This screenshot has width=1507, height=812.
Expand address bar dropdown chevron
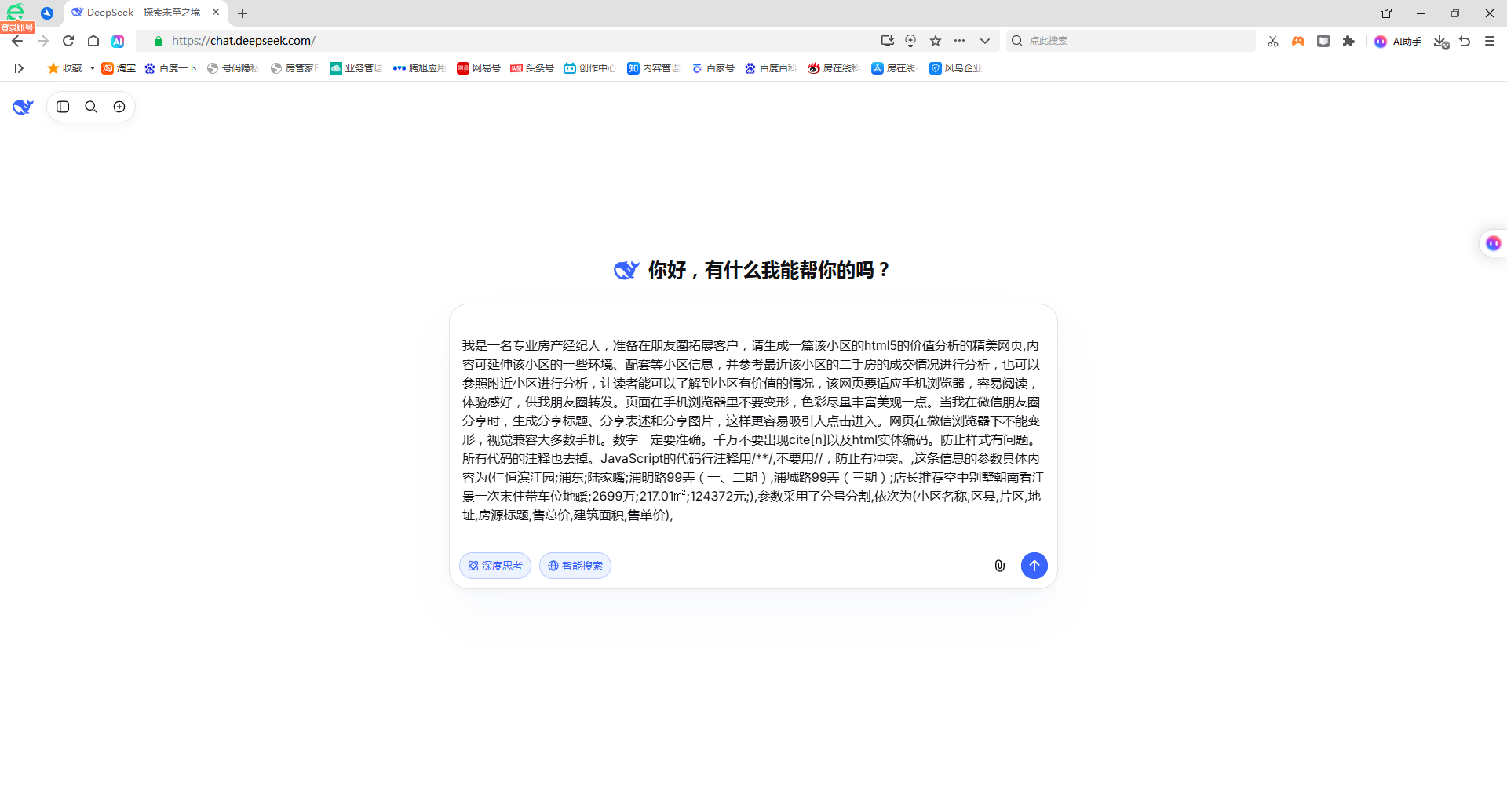[x=985, y=41]
